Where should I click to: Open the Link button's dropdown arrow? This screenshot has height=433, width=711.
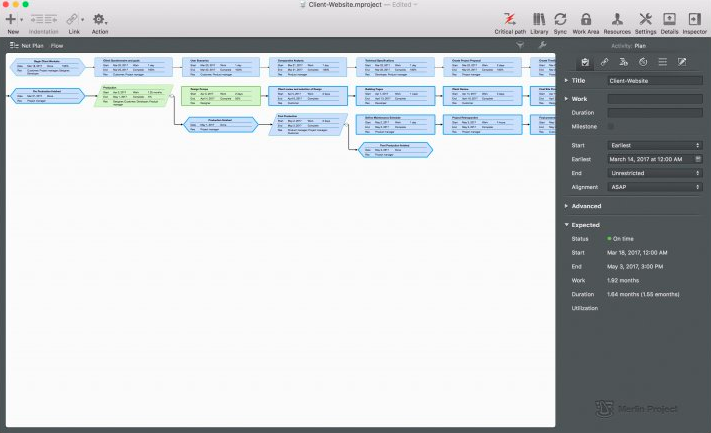tap(82, 20)
